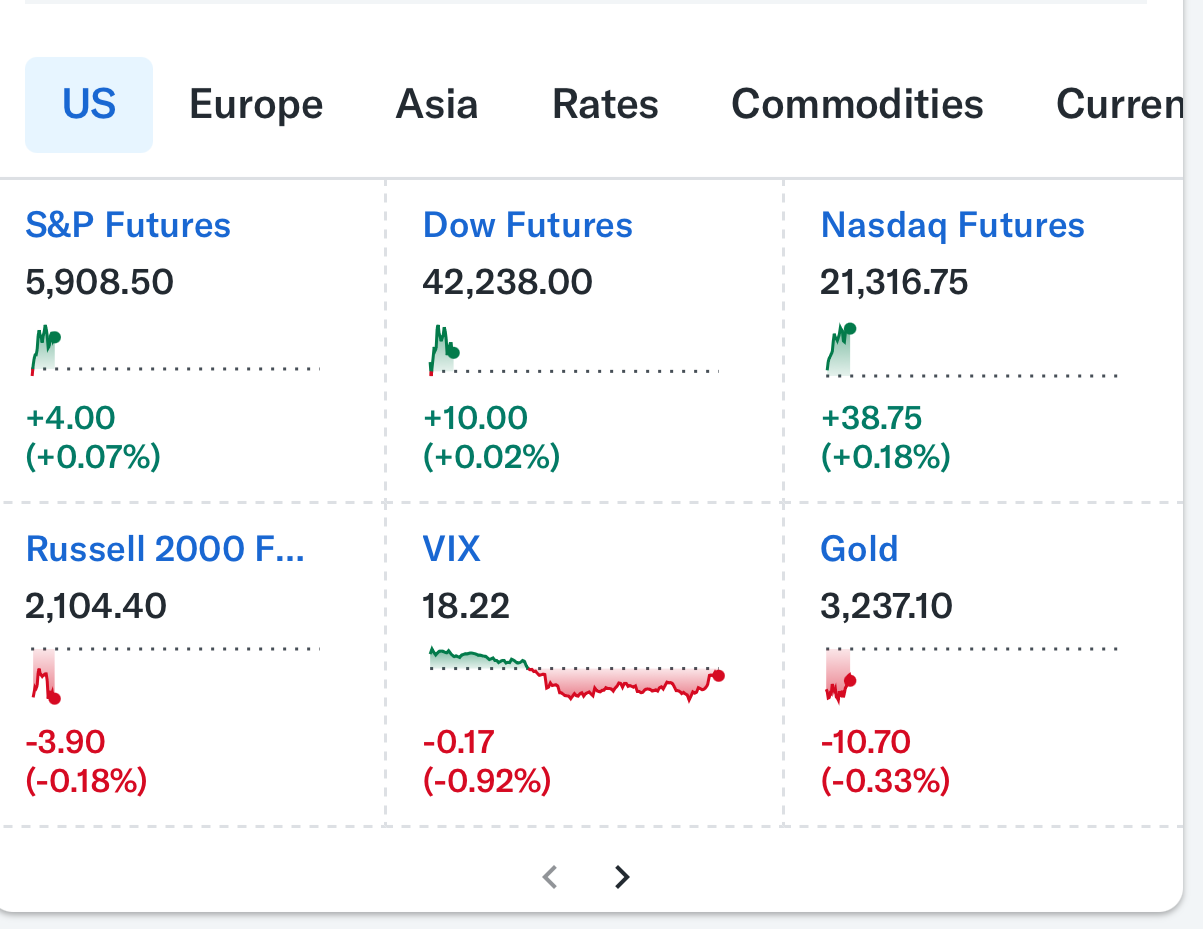Open the S&P Futures sparkline chart

point(174,350)
